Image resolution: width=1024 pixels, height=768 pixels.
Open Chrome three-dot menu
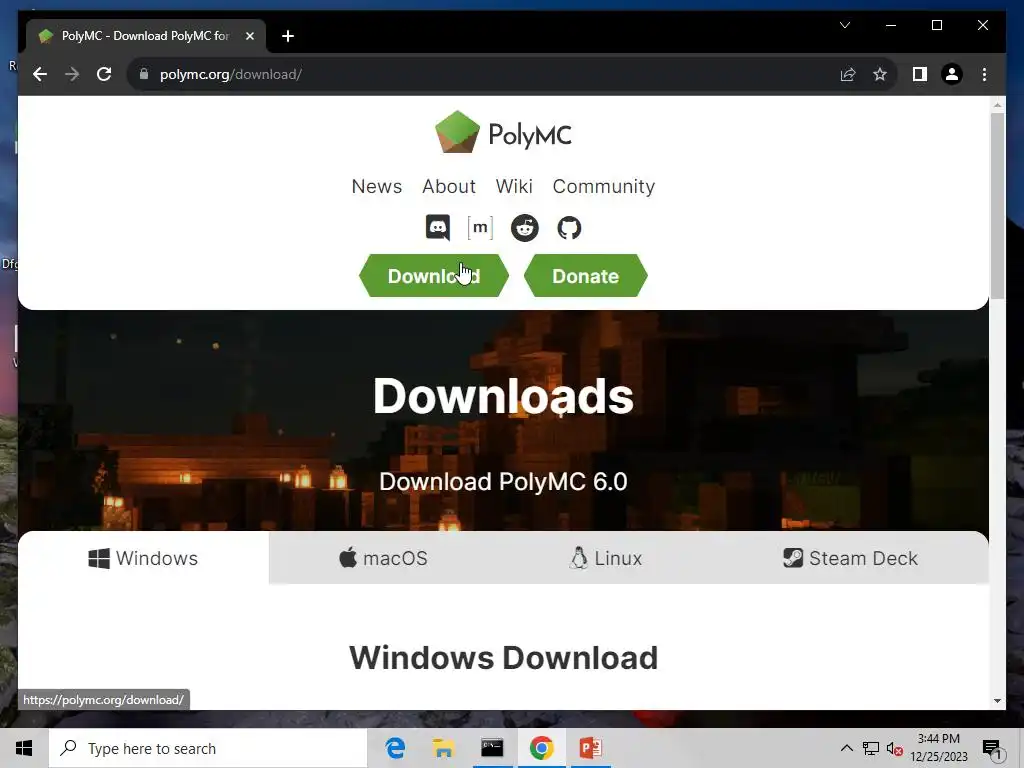click(x=984, y=74)
